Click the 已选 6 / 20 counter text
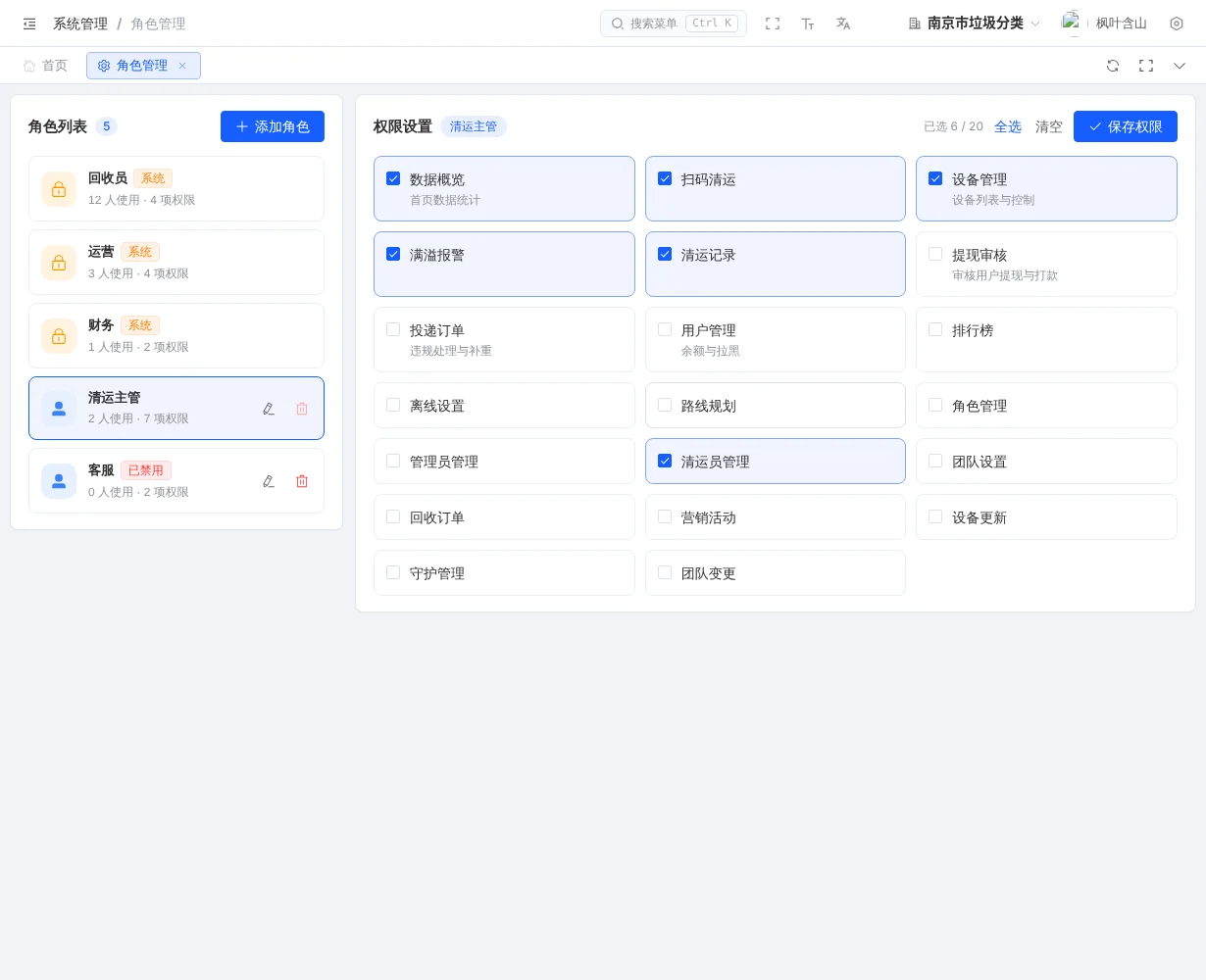1206x980 pixels. [x=953, y=126]
